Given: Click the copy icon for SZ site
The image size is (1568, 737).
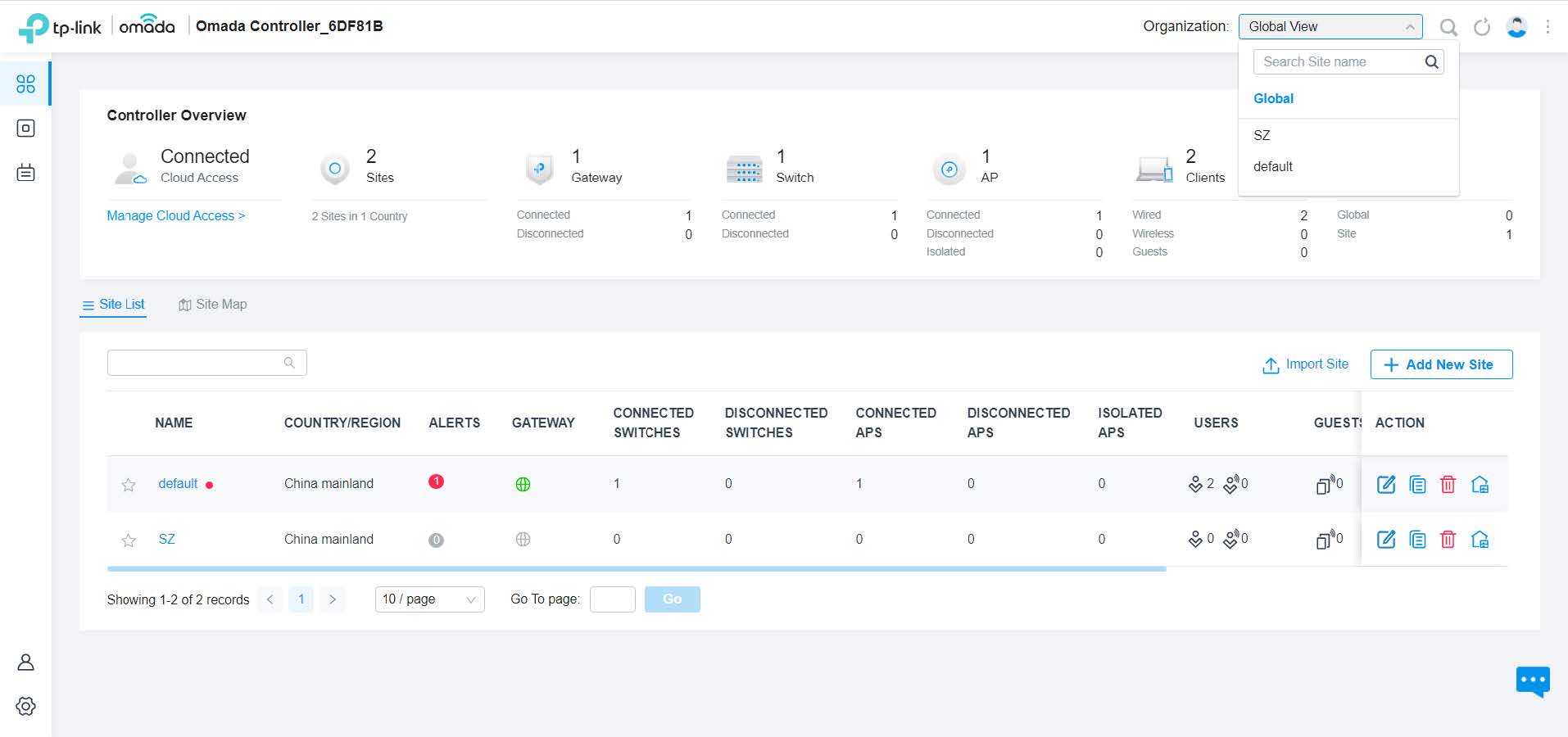Looking at the screenshot, I should click(x=1417, y=540).
